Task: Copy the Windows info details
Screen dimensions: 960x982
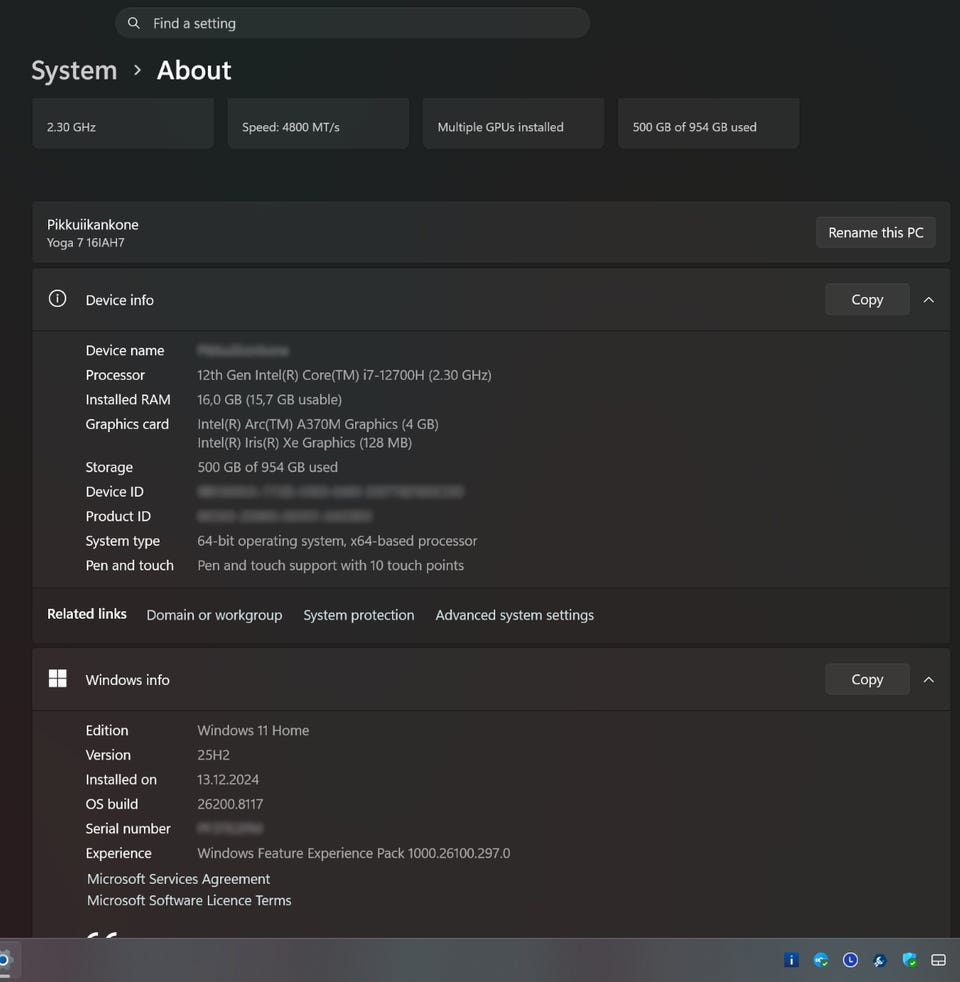Action: coord(866,679)
